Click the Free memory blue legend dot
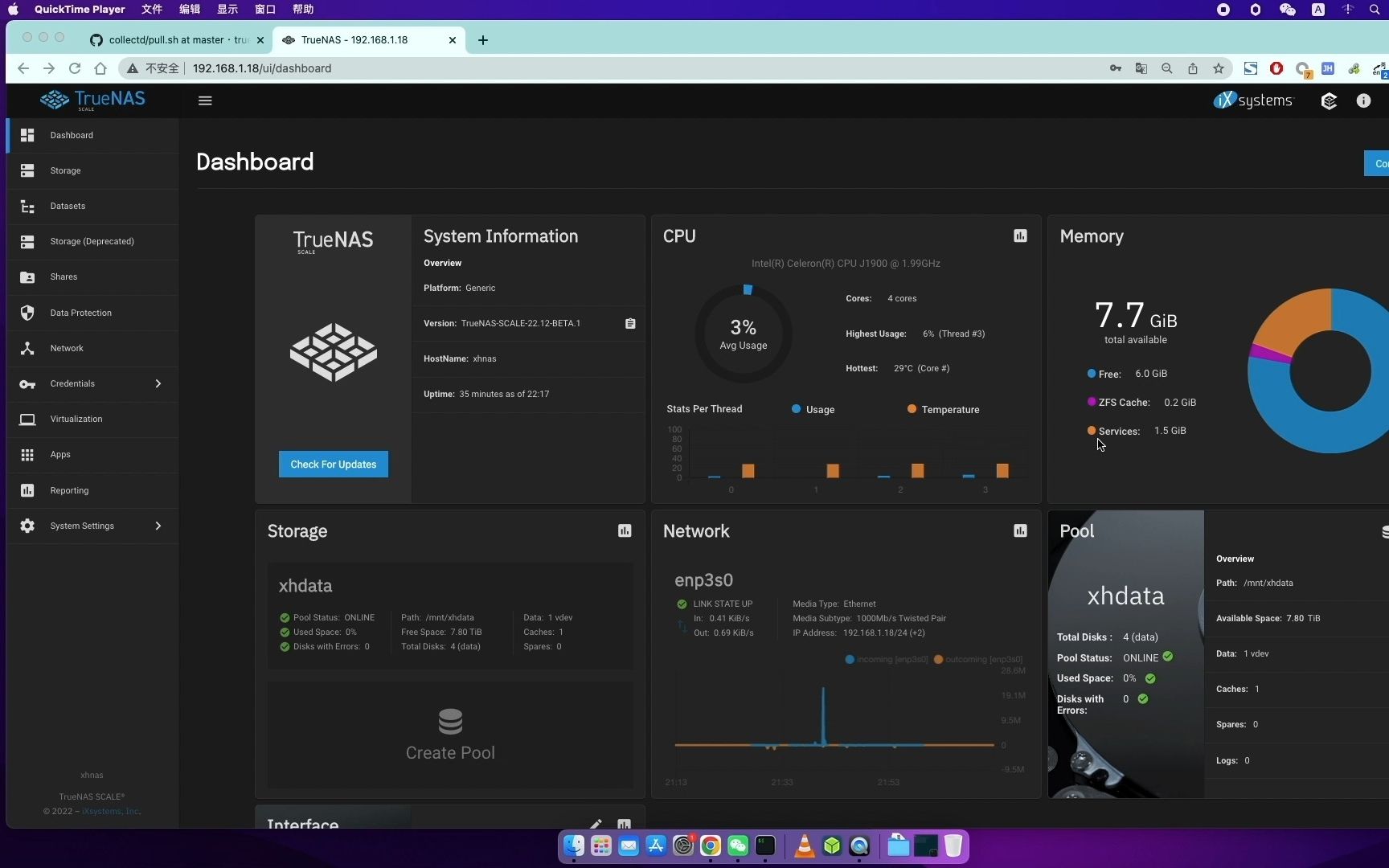 click(1092, 373)
